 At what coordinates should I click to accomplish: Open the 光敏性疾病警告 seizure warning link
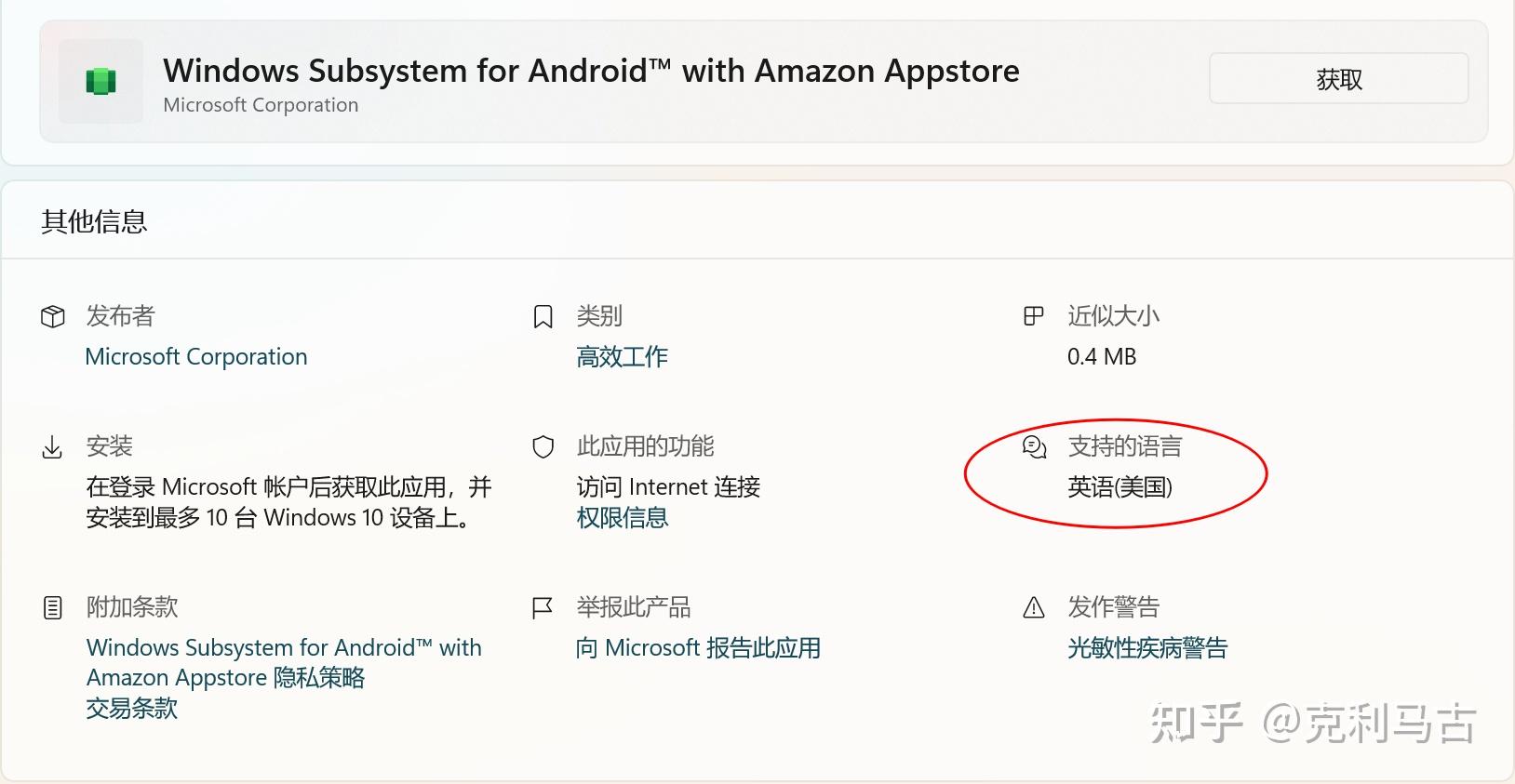pyautogui.click(x=1147, y=648)
